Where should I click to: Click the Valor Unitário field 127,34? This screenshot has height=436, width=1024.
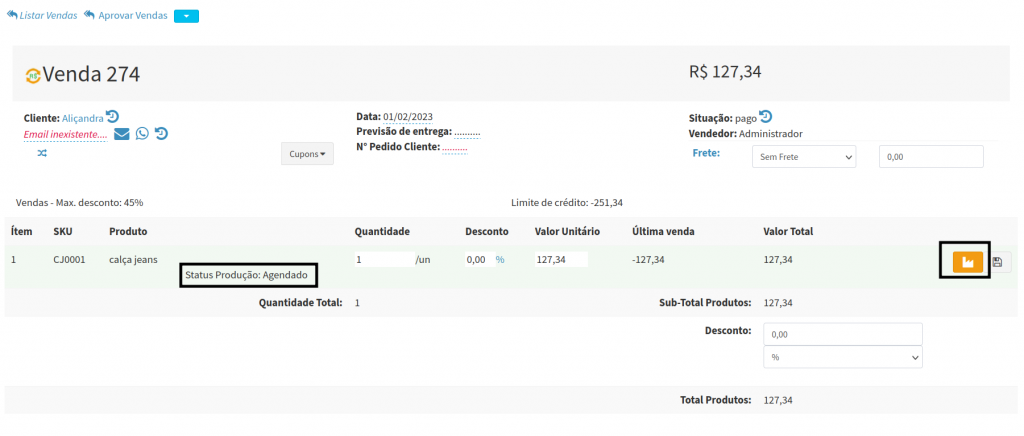tap(560, 260)
